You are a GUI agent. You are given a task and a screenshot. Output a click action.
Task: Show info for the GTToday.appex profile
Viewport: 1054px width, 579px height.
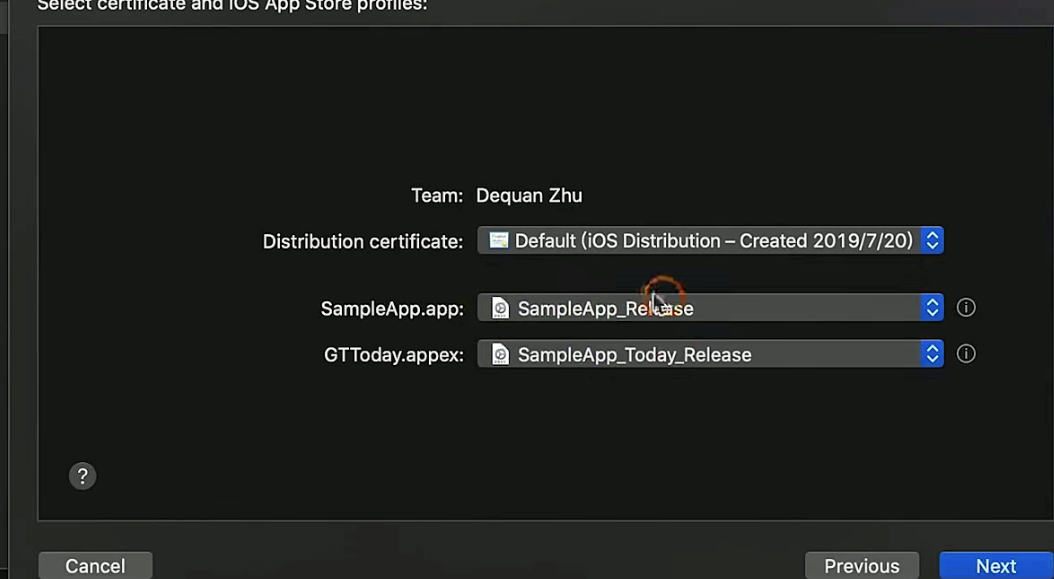pos(966,354)
